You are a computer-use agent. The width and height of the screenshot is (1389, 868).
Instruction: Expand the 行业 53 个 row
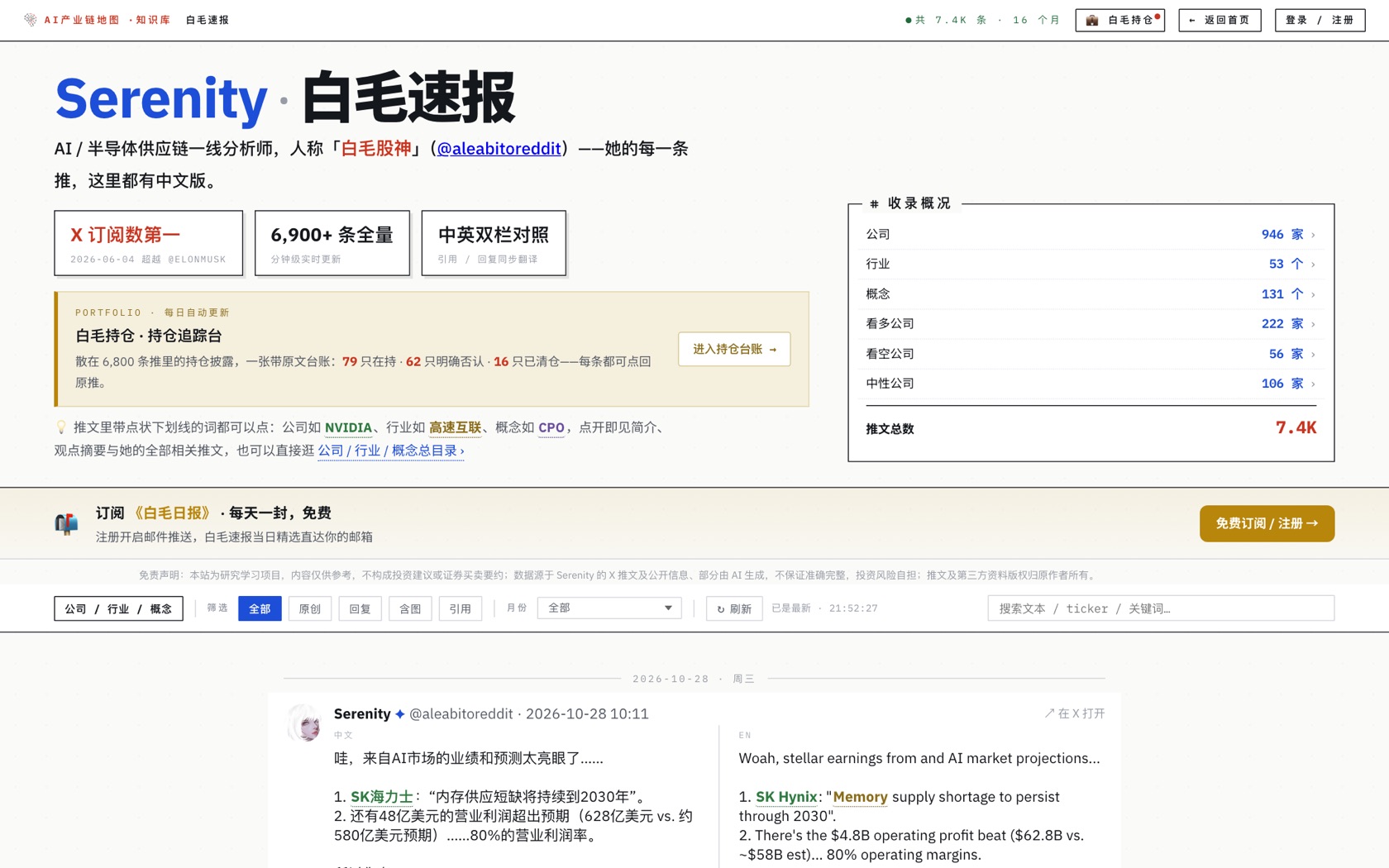pyautogui.click(x=1091, y=265)
